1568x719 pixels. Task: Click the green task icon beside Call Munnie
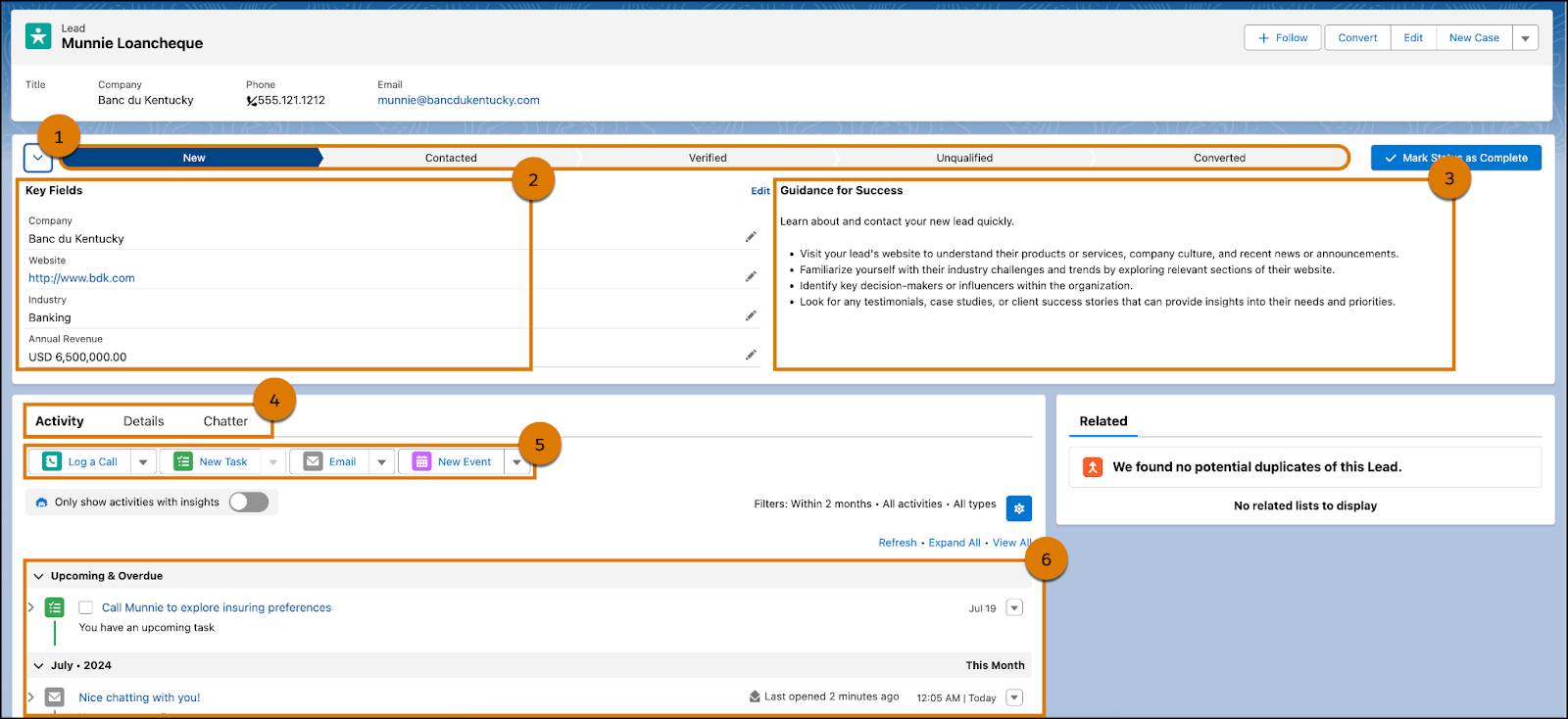pyautogui.click(x=55, y=608)
